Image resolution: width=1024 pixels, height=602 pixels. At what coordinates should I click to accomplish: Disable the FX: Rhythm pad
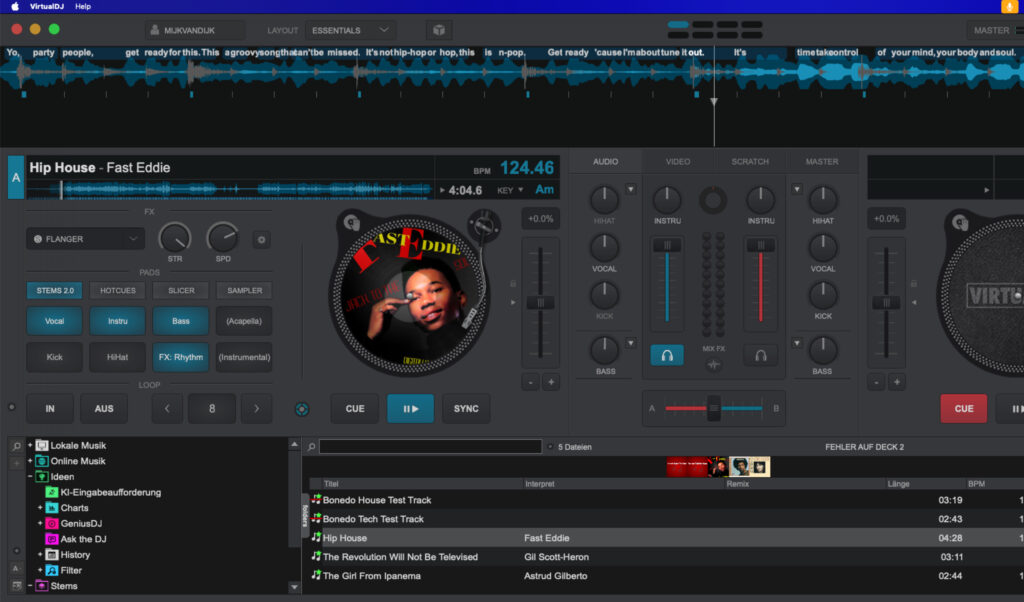point(180,357)
